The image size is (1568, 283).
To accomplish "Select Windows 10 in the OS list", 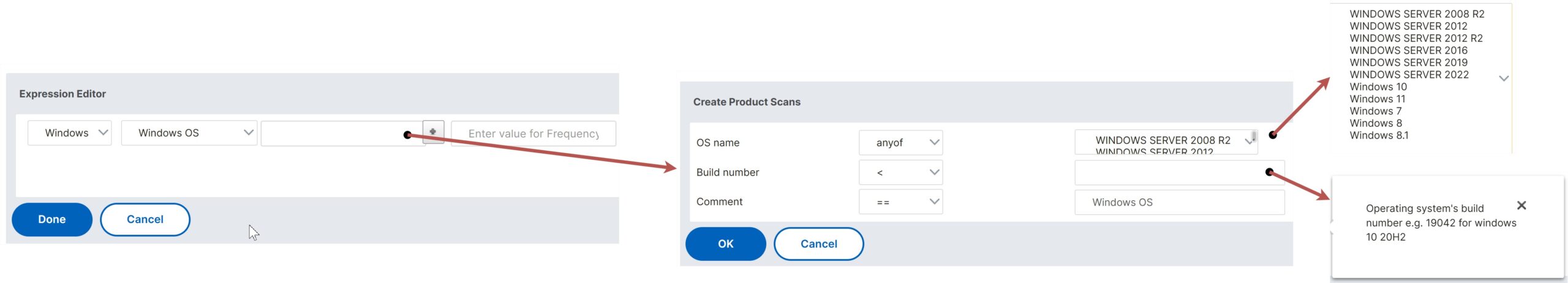I will [x=1378, y=87].
